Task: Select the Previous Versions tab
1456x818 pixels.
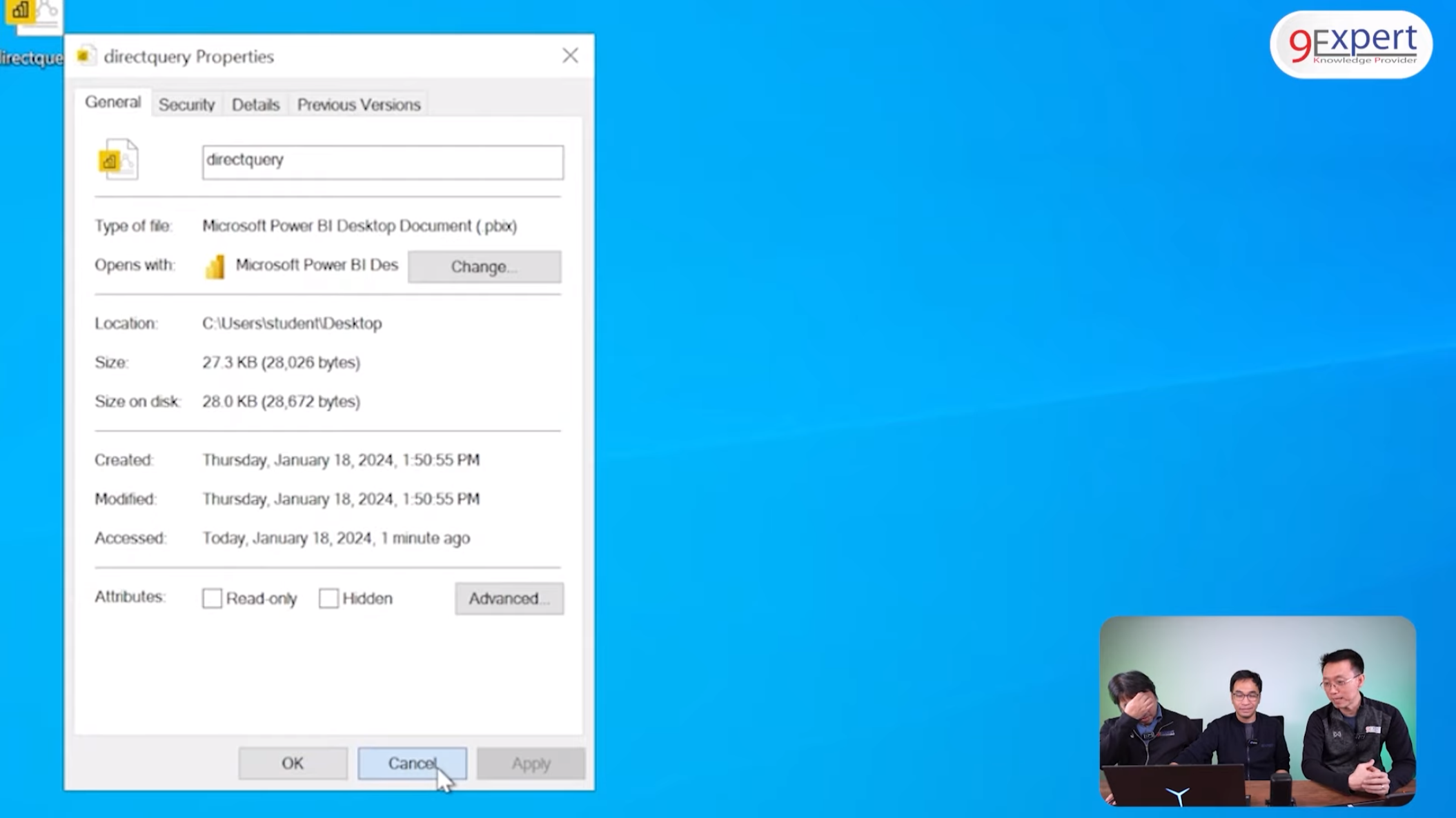Action: (358, 104)
